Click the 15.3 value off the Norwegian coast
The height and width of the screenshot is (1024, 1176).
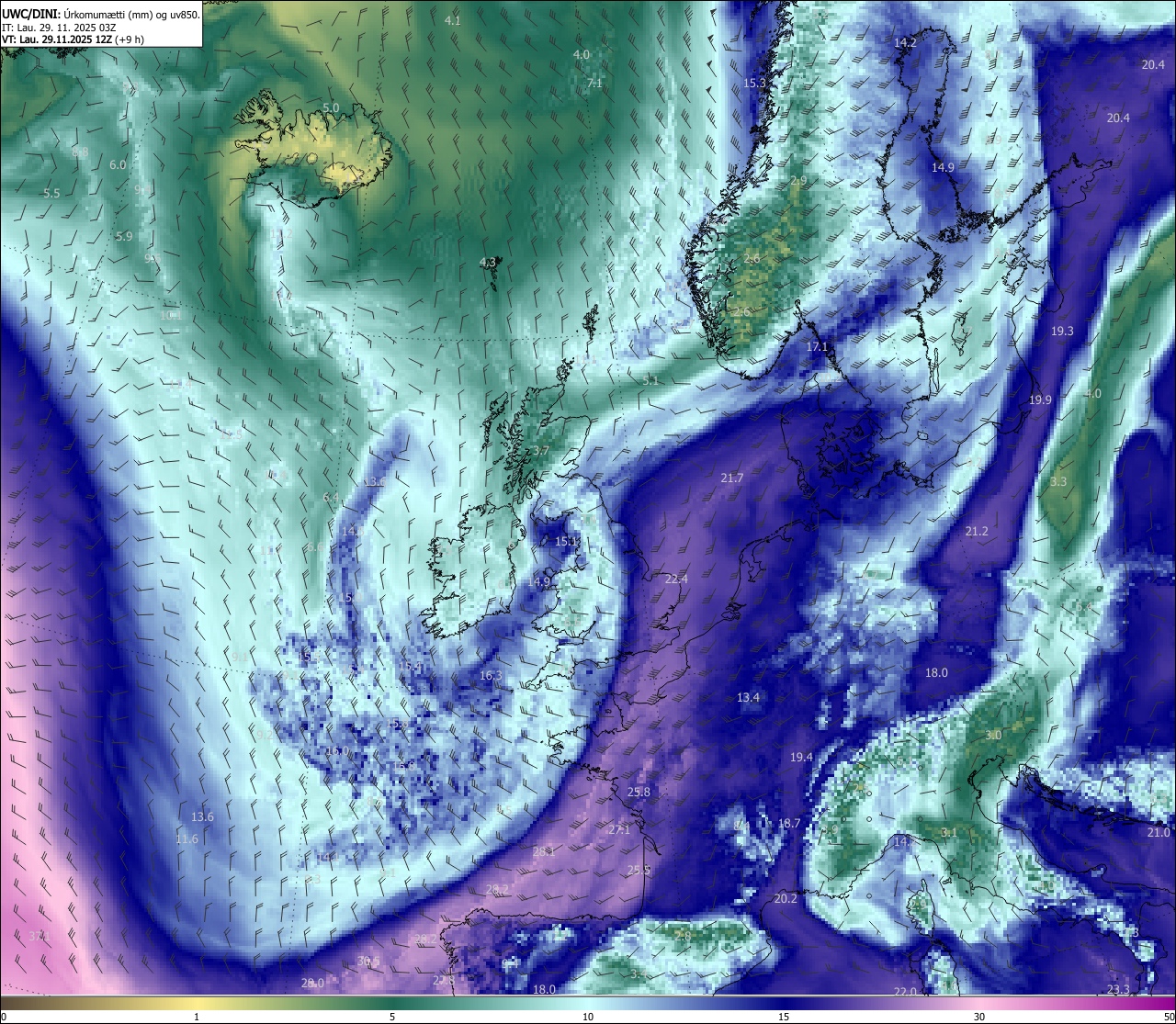[x=754, y=83]
